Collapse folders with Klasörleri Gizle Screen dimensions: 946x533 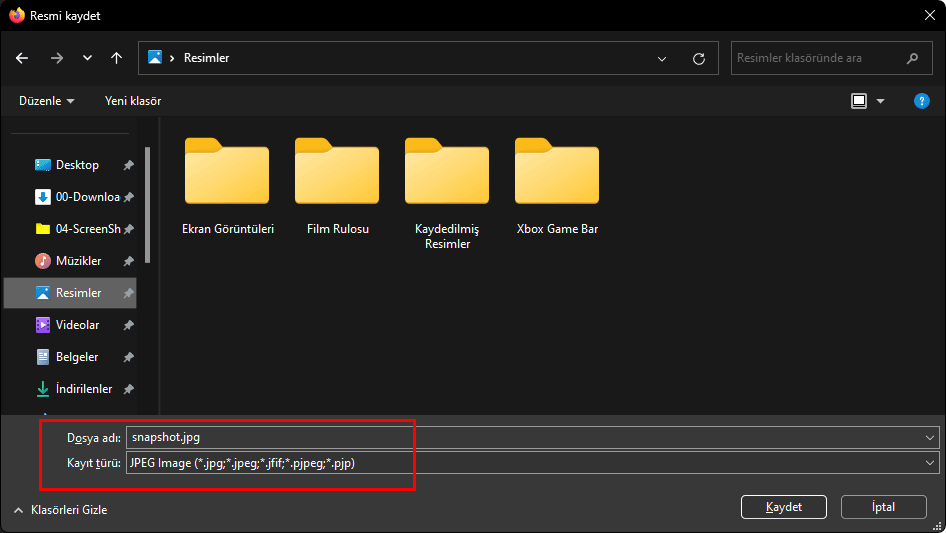60,510
